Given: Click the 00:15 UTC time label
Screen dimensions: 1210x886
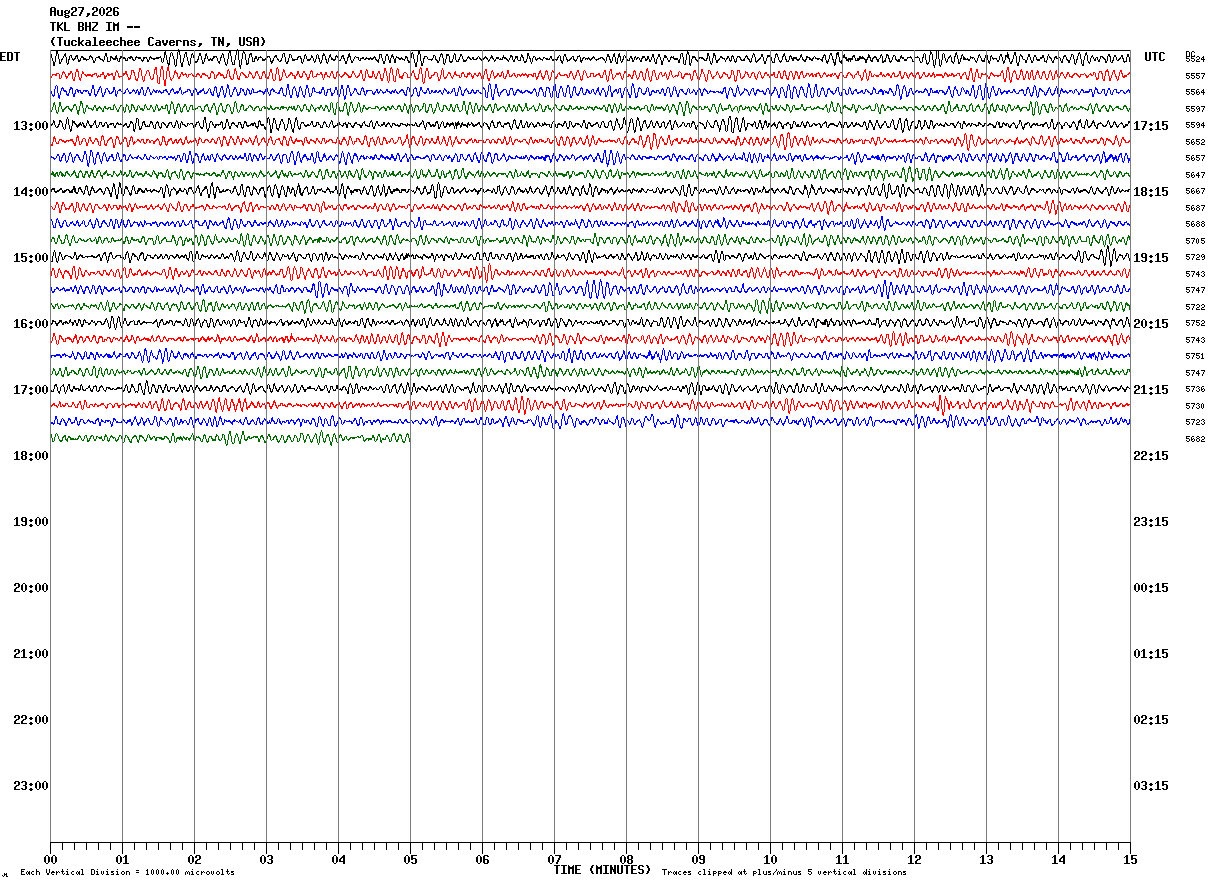Looking at the screenshot, I should pos(1151,587).
